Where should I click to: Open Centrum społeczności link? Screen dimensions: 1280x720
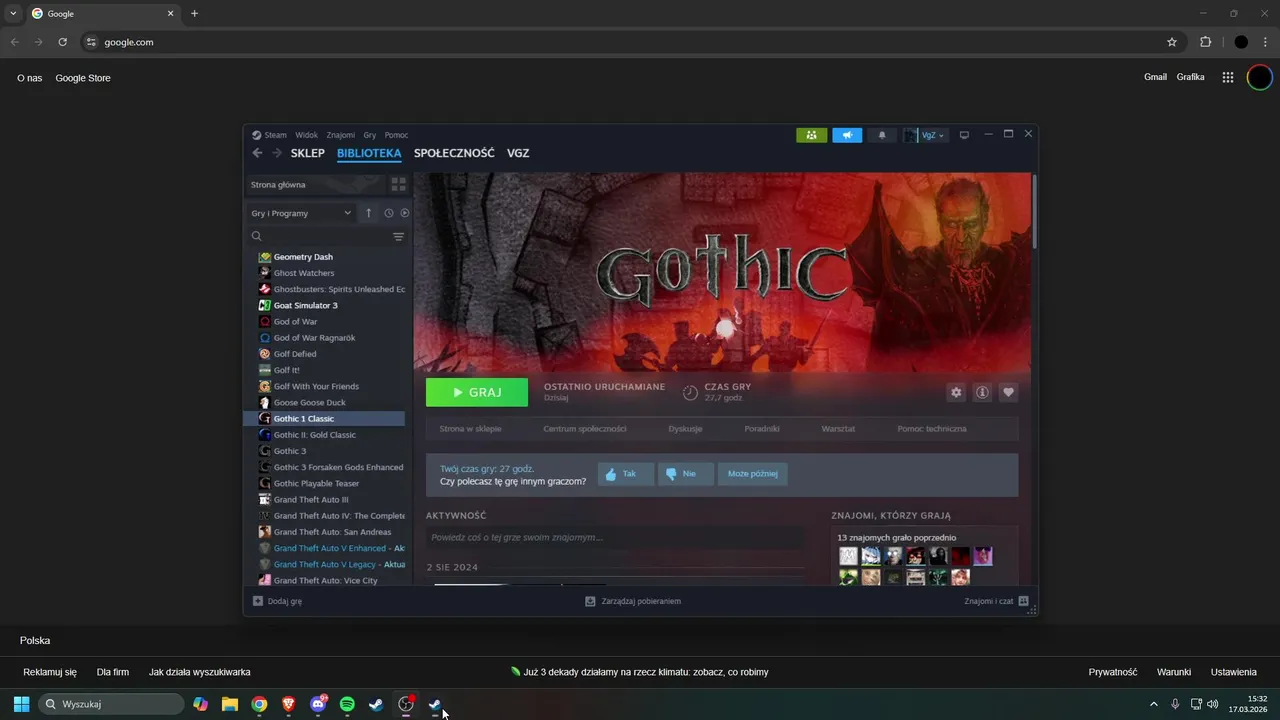tap(585, 429)
